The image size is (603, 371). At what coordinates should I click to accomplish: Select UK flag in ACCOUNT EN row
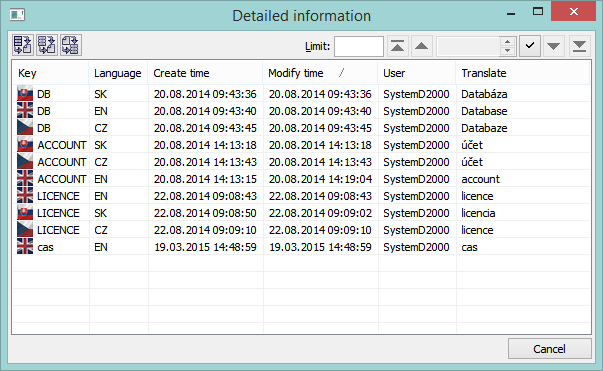coord(25,179)
